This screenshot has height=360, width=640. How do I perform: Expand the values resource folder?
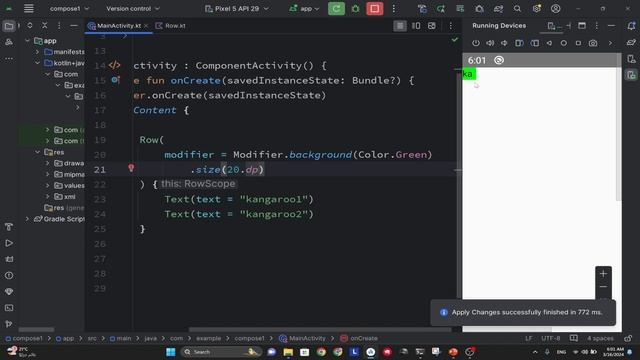[47, 185]
